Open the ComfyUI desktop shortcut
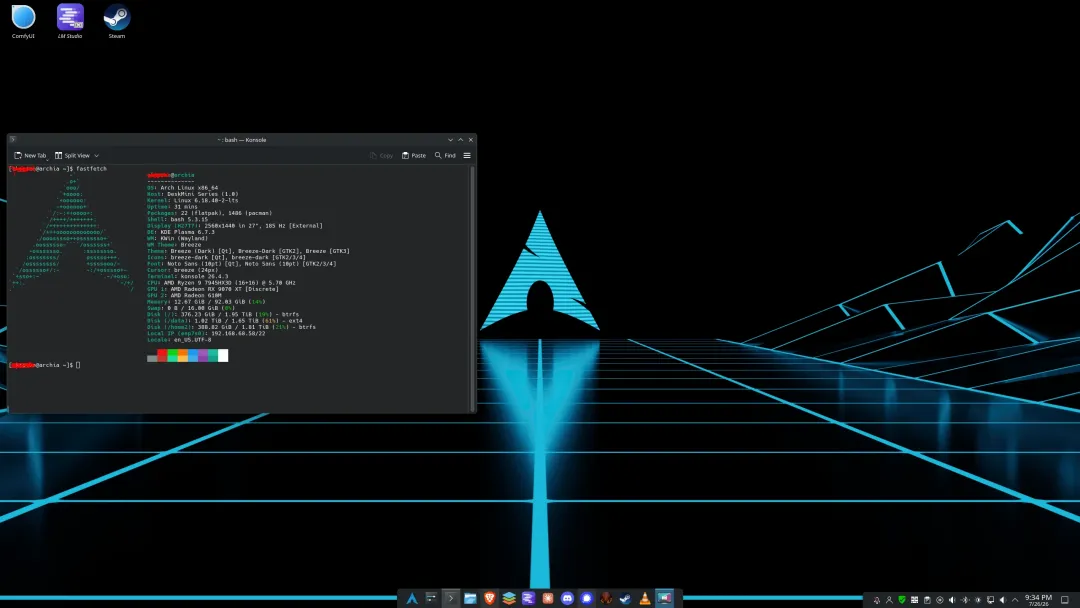This screenshot has width=1080, height=608. [x=23, y=21]
